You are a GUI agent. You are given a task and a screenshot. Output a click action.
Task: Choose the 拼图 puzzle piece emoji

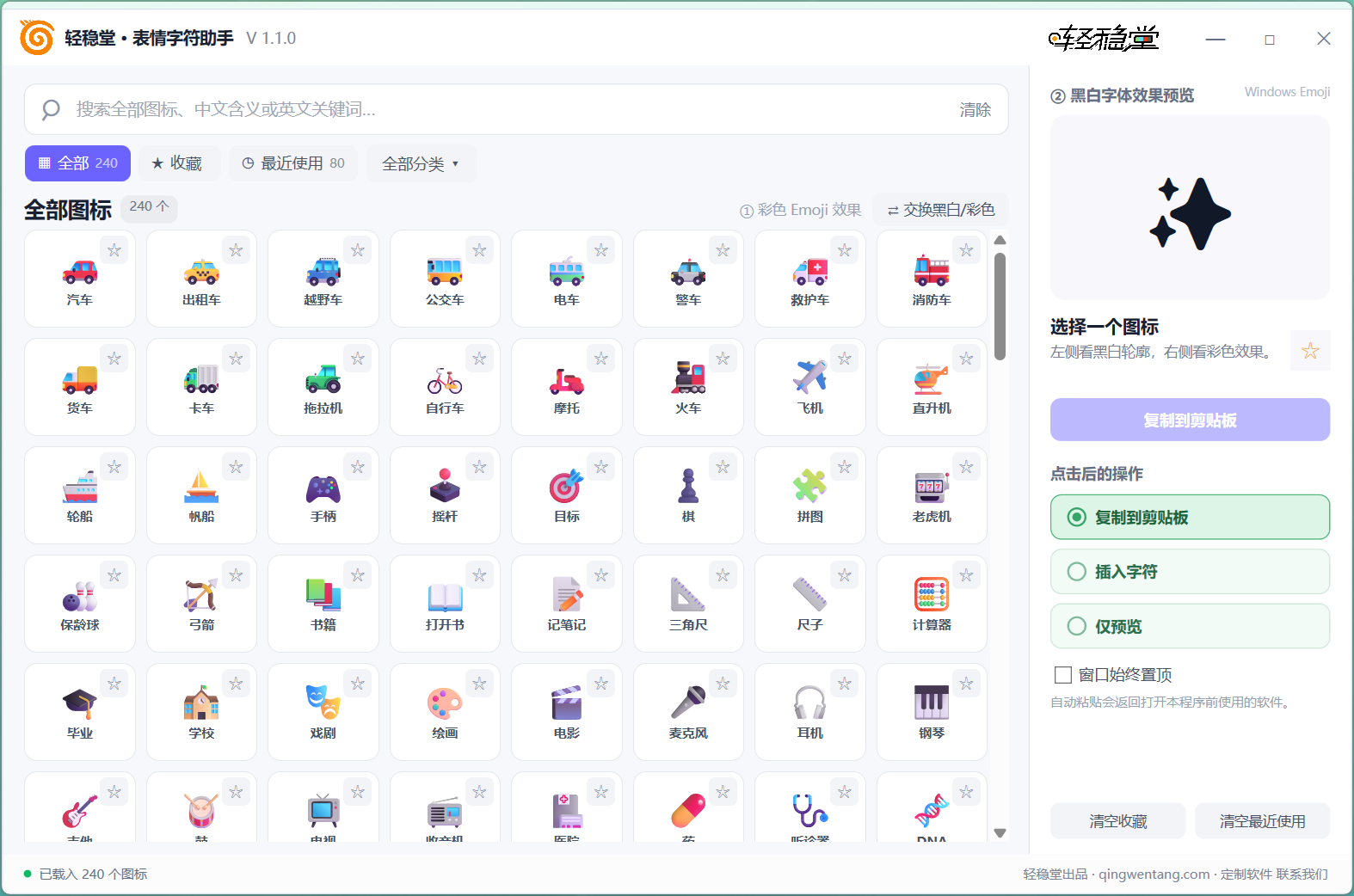point(810,495)
